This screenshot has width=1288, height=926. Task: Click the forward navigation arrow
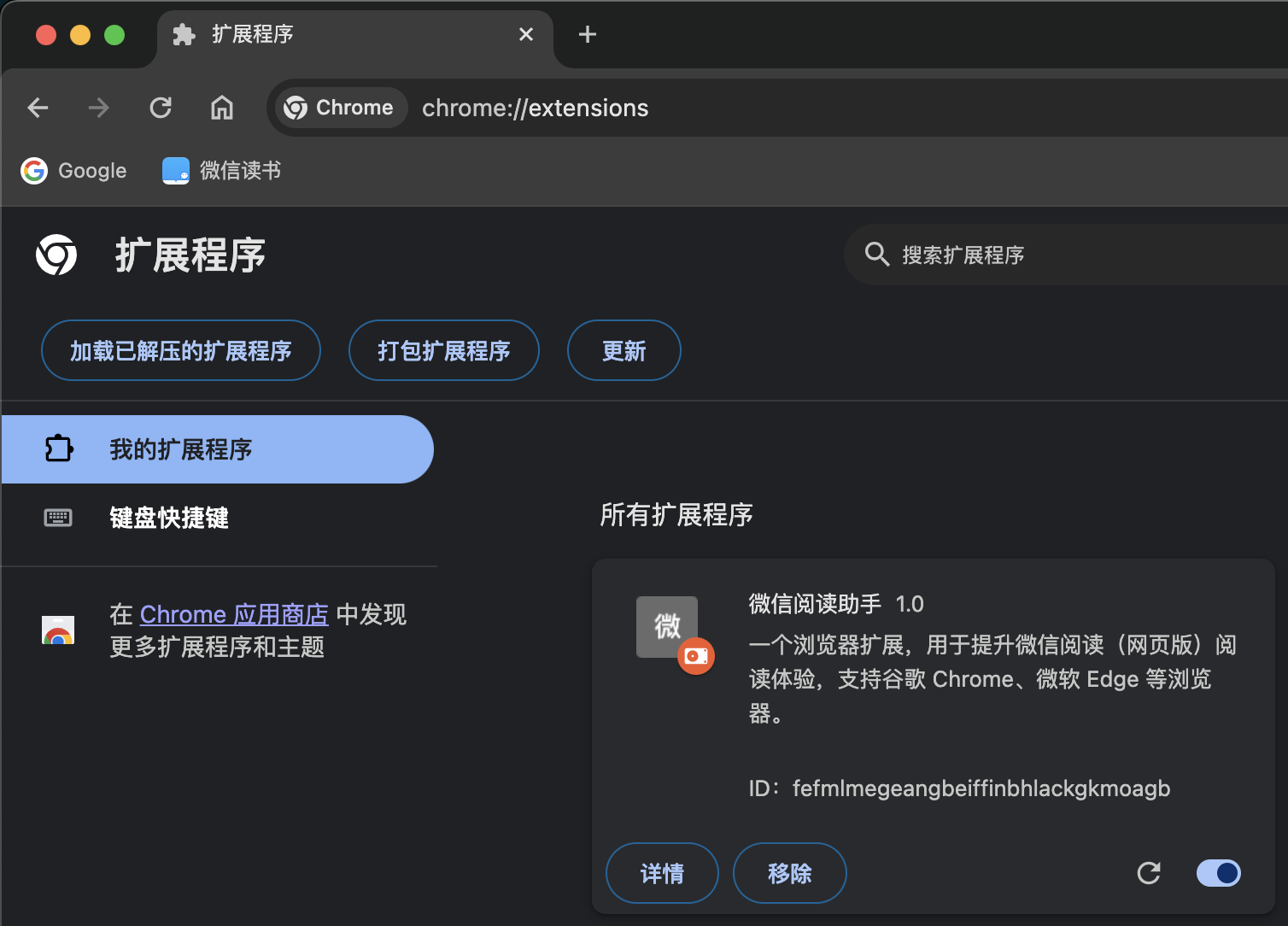(x=99, y=108)
